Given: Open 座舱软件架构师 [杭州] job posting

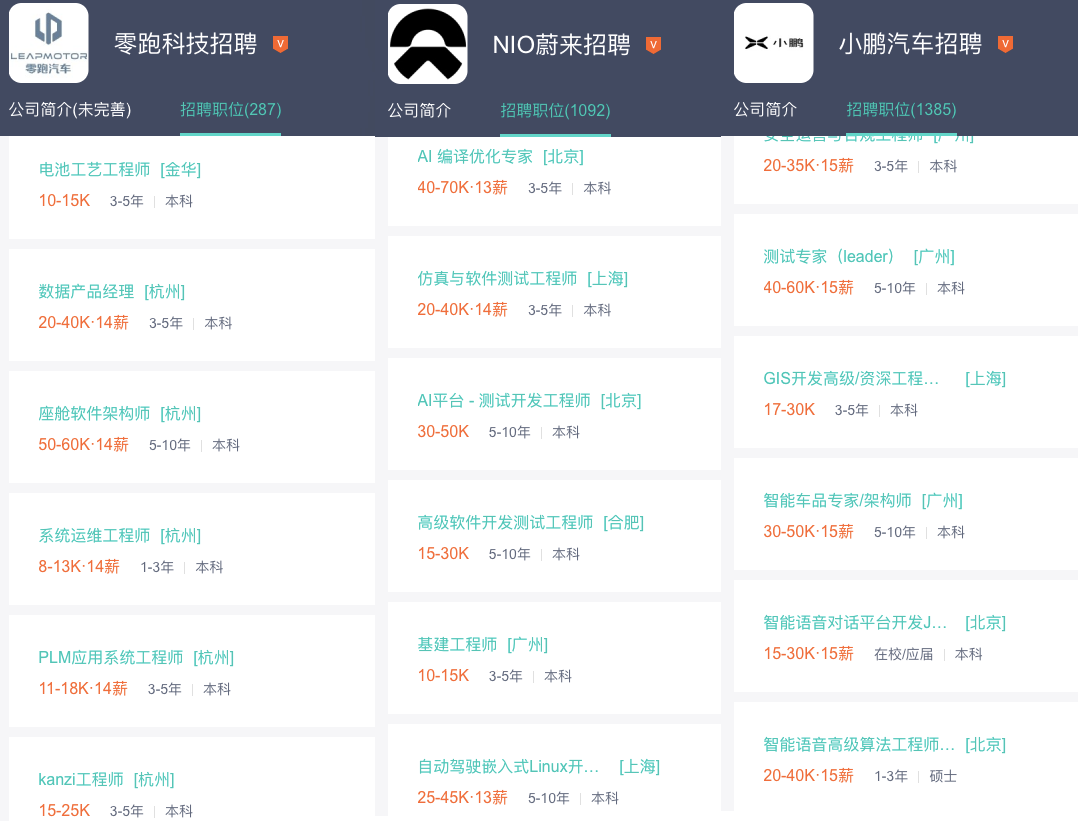Looking at the screenshot, I should (x=120, y=413).
